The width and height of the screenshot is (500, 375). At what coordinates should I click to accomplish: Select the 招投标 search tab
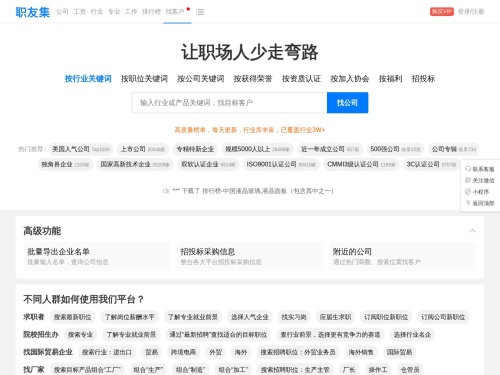point(423,79)
